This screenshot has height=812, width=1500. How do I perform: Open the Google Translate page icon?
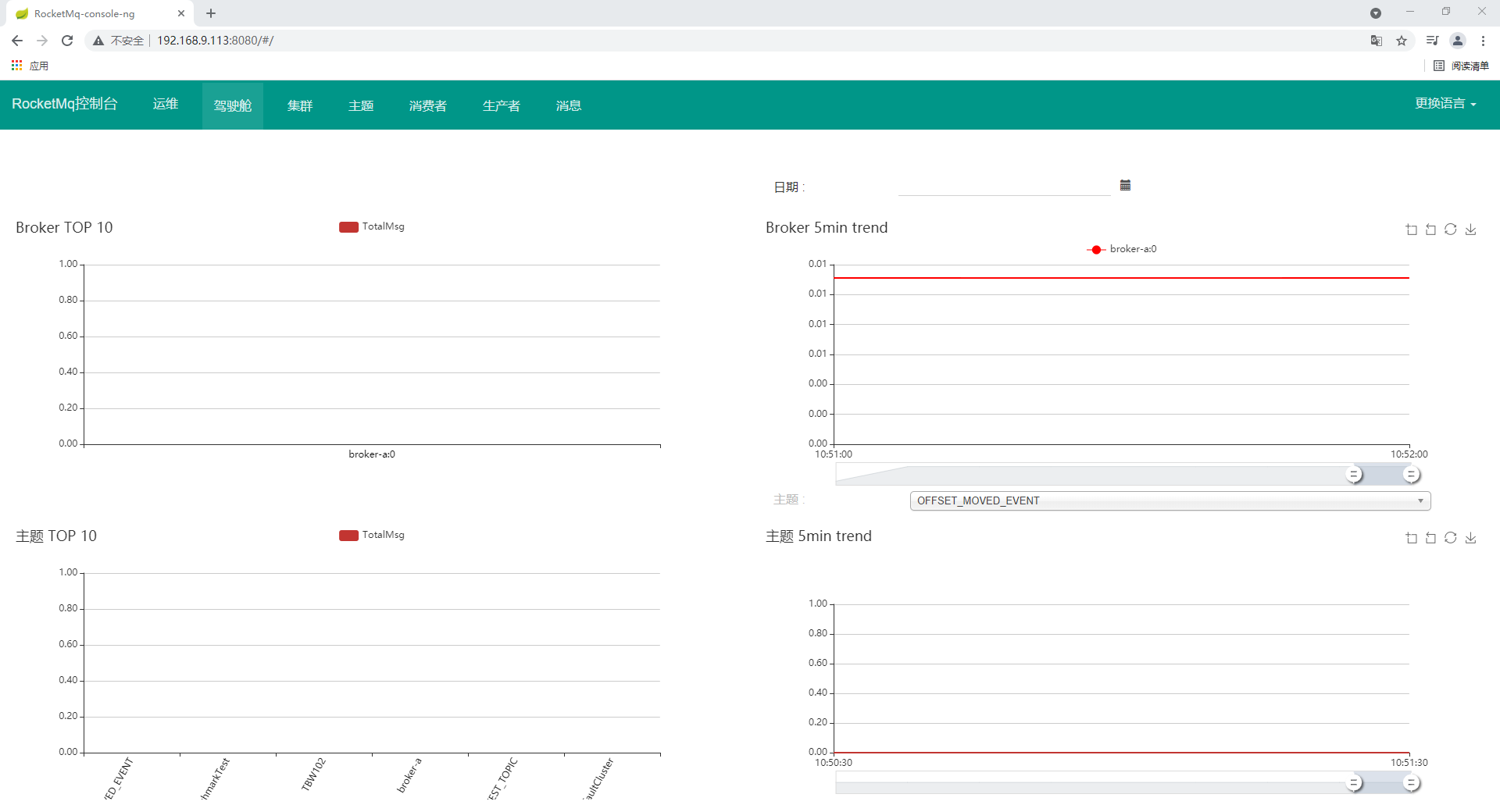coord(1377,41)
